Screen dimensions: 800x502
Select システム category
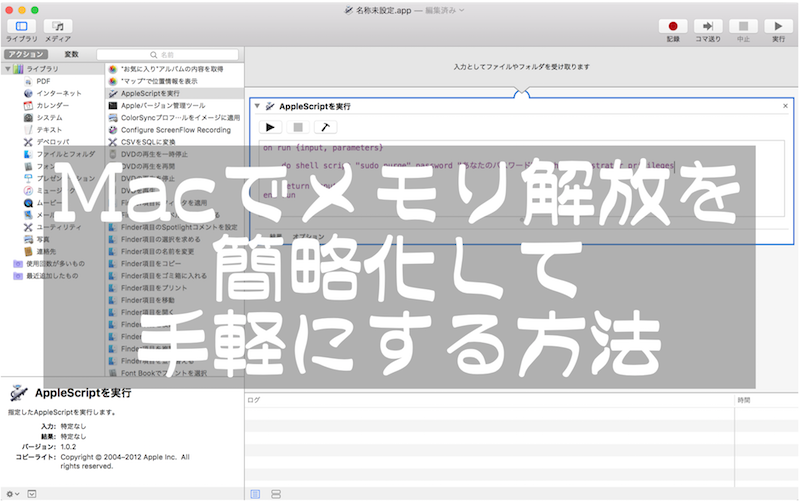click(49, 118)
